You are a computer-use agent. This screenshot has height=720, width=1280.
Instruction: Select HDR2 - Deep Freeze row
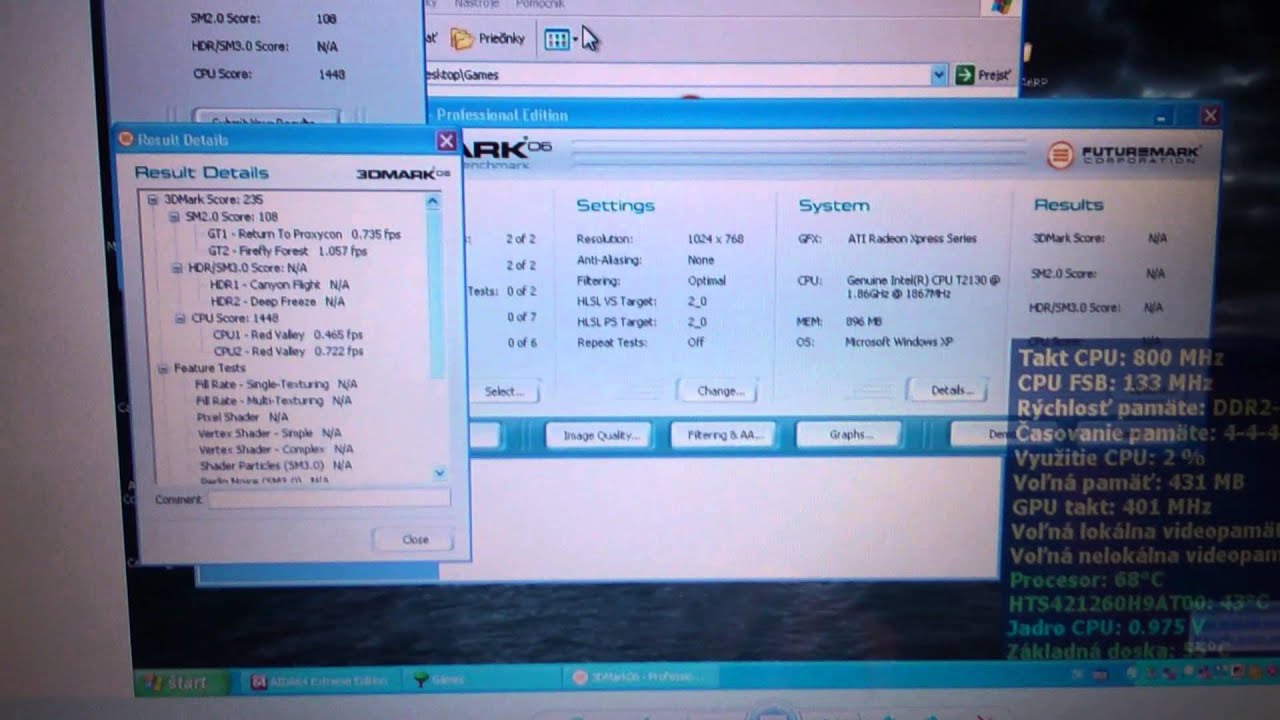[277, 301]
